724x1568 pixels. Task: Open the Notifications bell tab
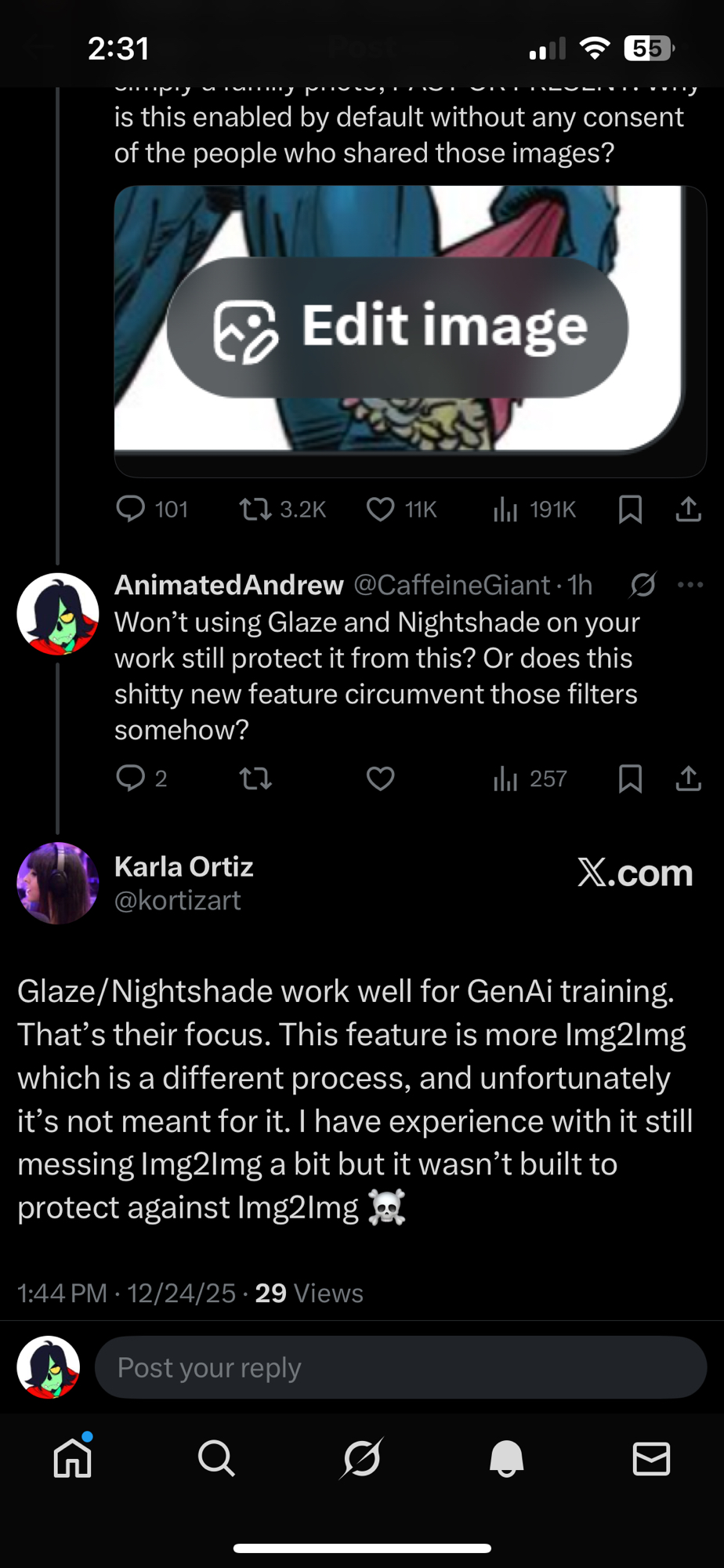[506, 1458]
